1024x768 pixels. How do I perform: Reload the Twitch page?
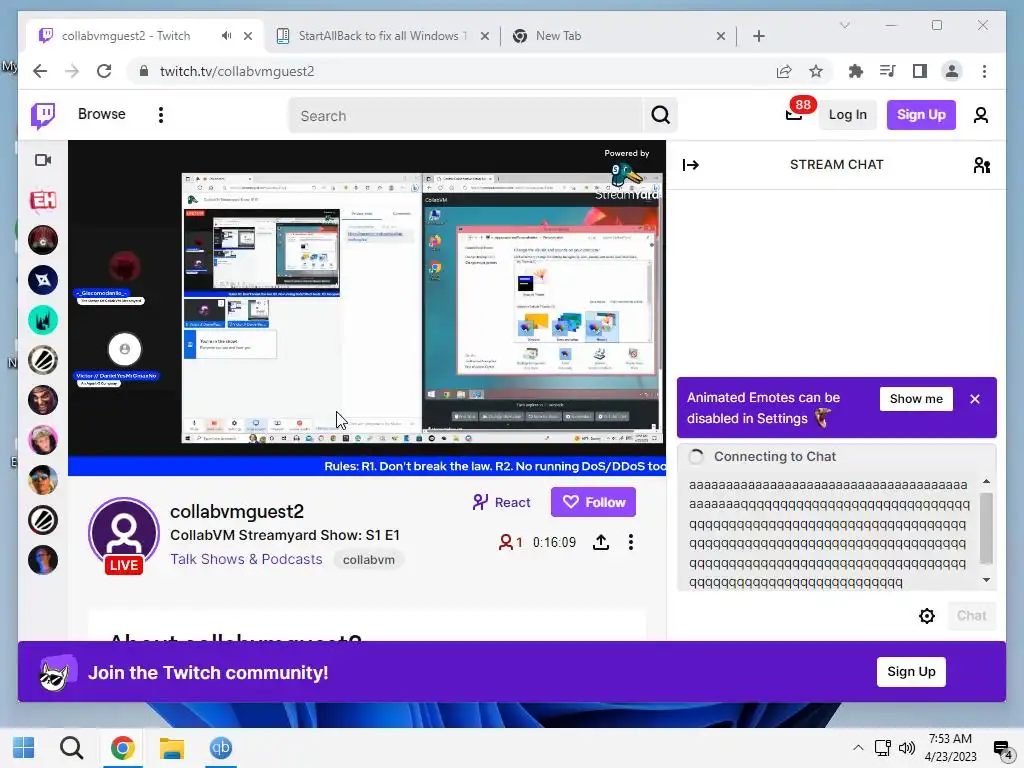104,71
